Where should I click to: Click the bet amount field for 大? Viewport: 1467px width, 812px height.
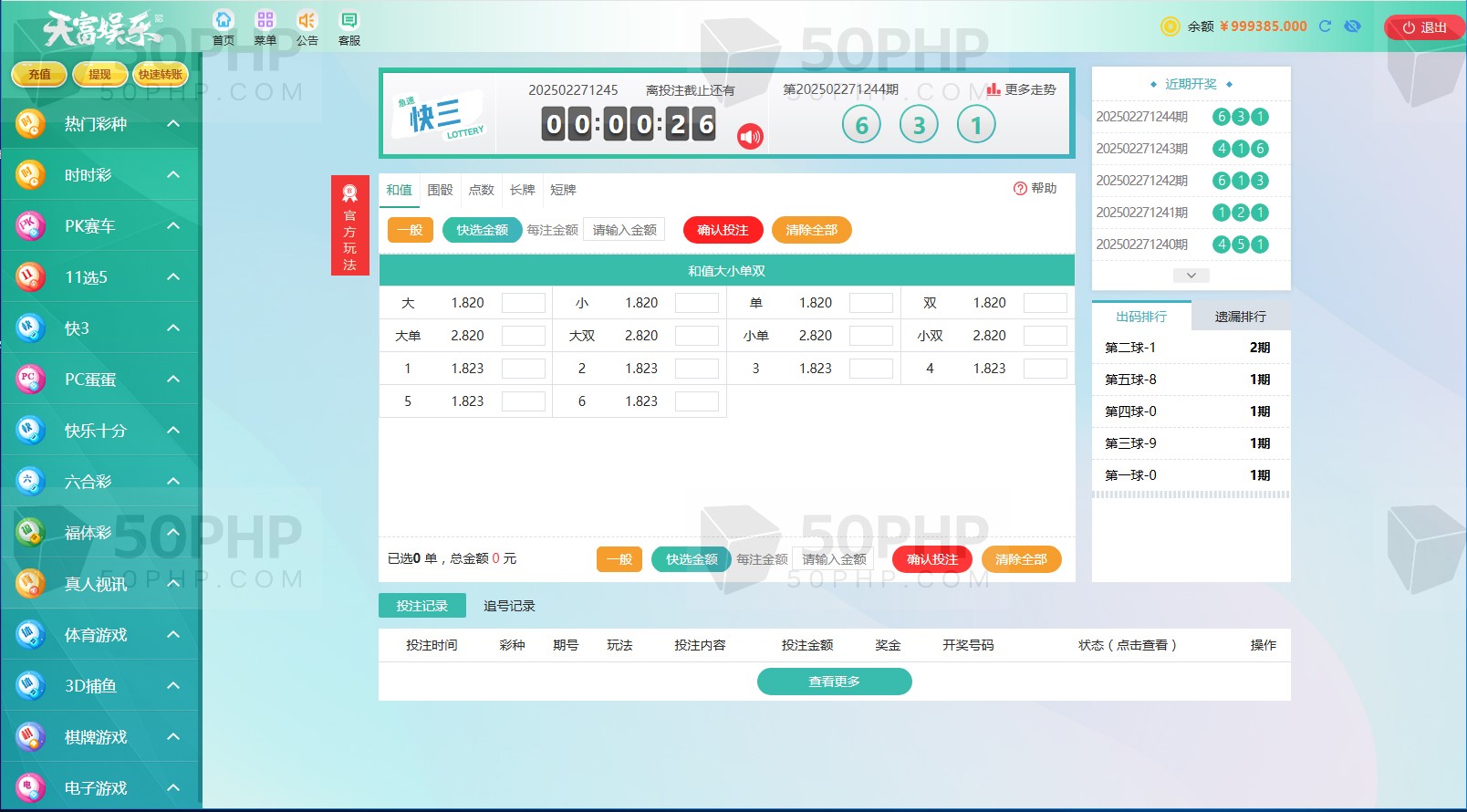point(524,303)
